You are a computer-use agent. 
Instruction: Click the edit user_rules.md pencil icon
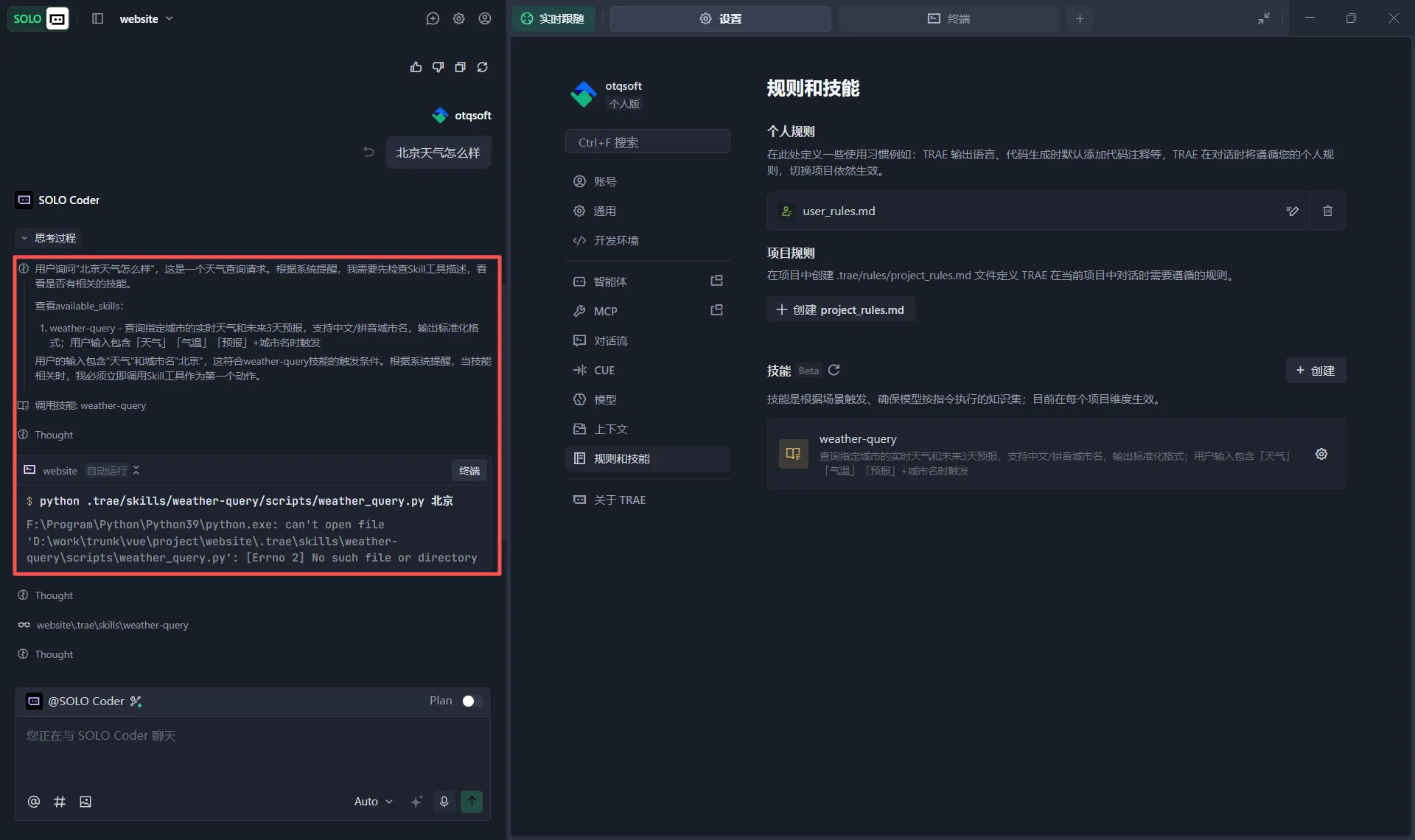point(1292,211)
